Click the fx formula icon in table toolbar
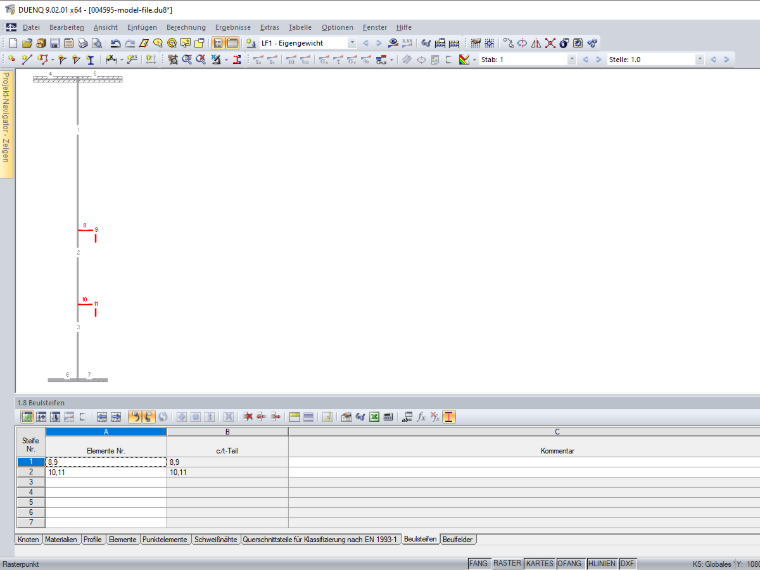760x570 pixels. tap(421, 417)
